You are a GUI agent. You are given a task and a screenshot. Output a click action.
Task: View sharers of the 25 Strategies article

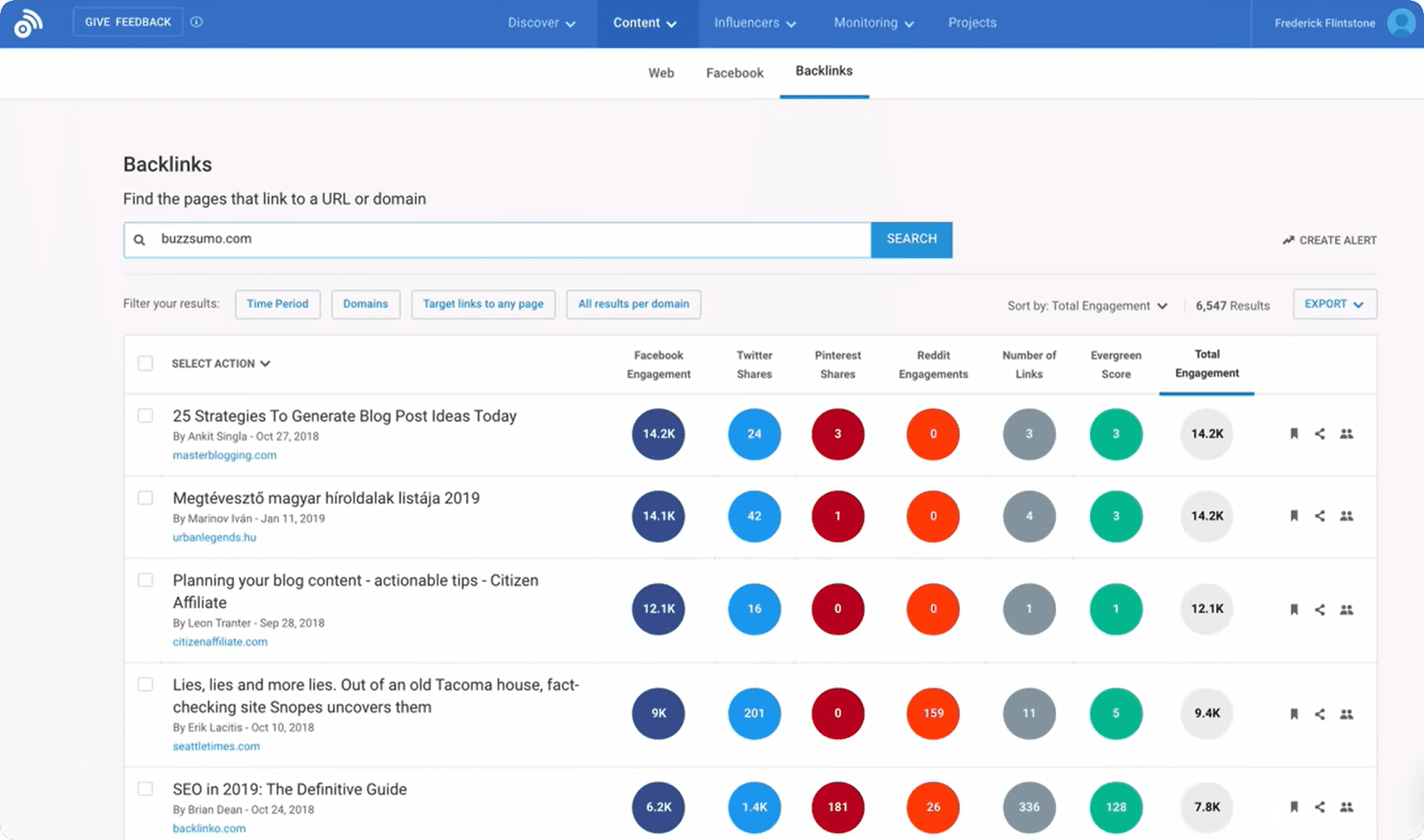1347,434
